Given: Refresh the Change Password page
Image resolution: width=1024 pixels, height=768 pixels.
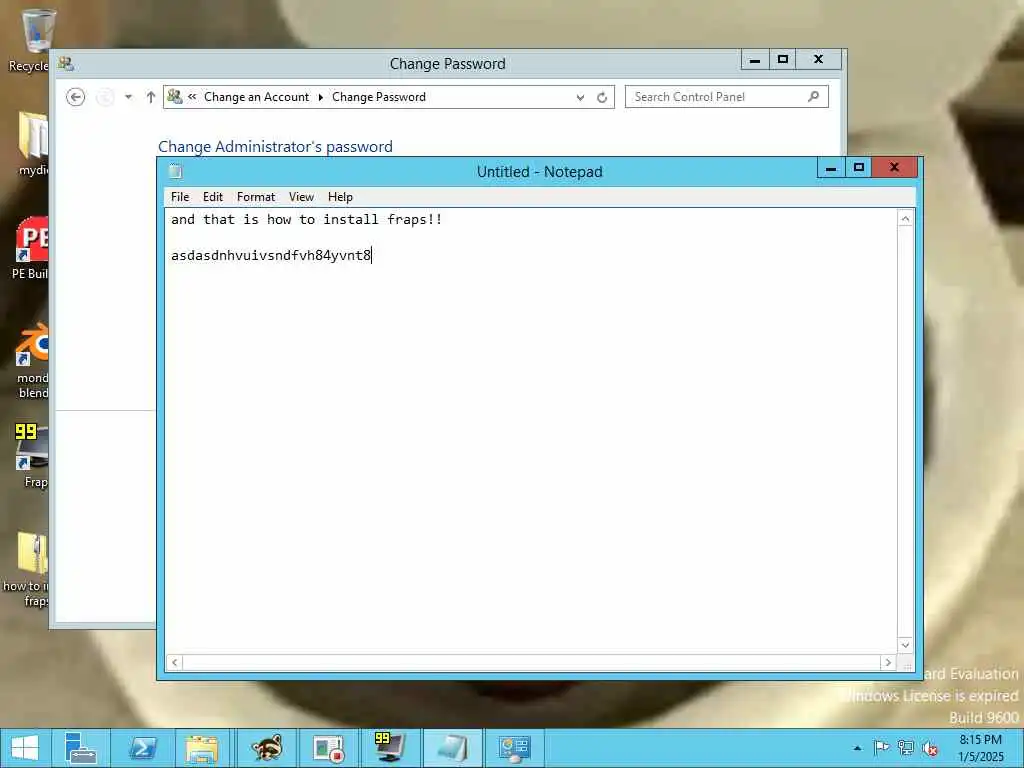Looking at the screenshot, I should pyautogui.click(x=602, y=97).
